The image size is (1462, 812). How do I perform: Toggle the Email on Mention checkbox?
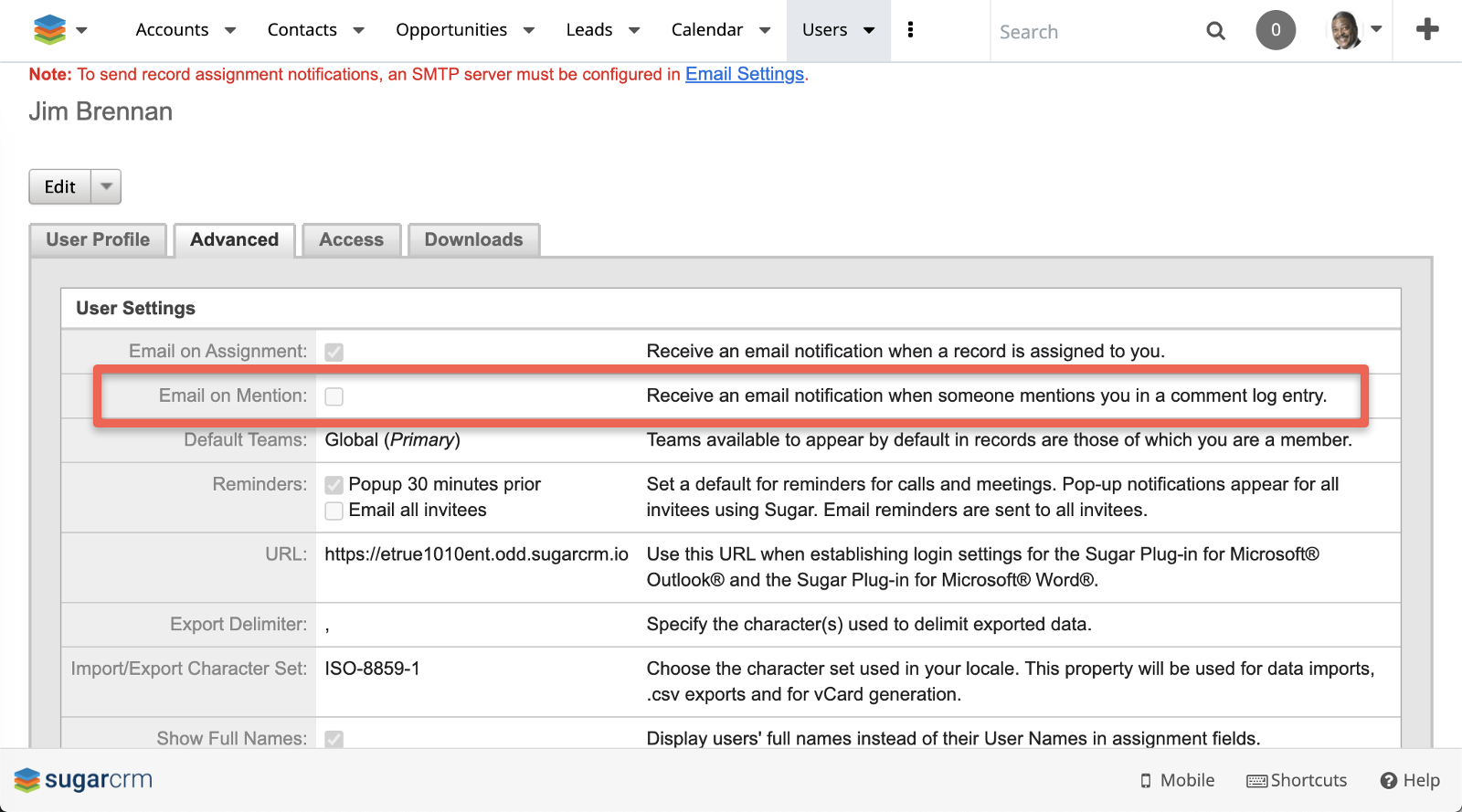(x=334, y=396)
